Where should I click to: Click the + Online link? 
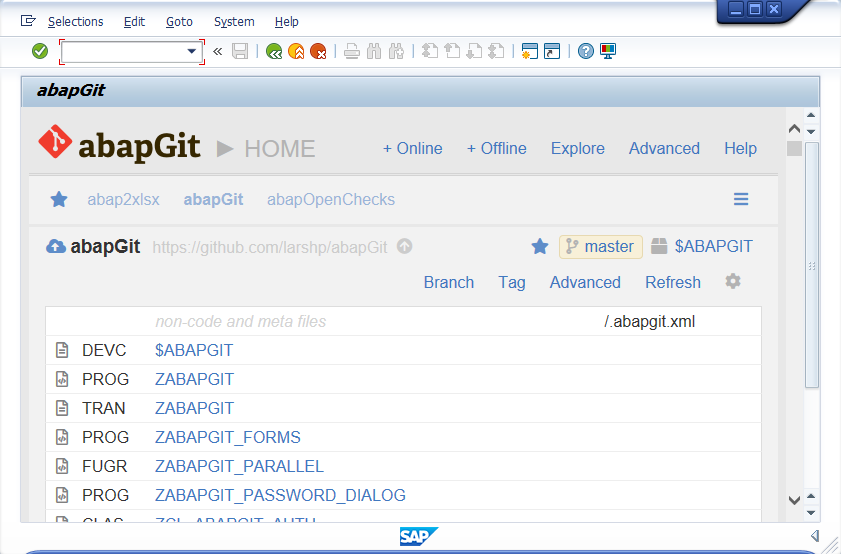[x=412, y=149]
